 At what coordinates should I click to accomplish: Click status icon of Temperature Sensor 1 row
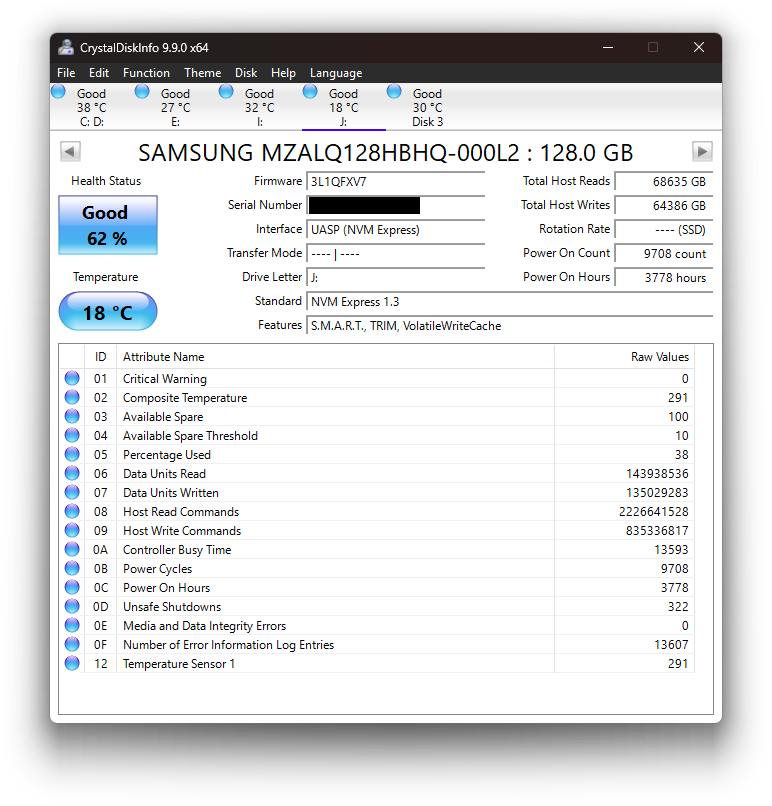72,664
